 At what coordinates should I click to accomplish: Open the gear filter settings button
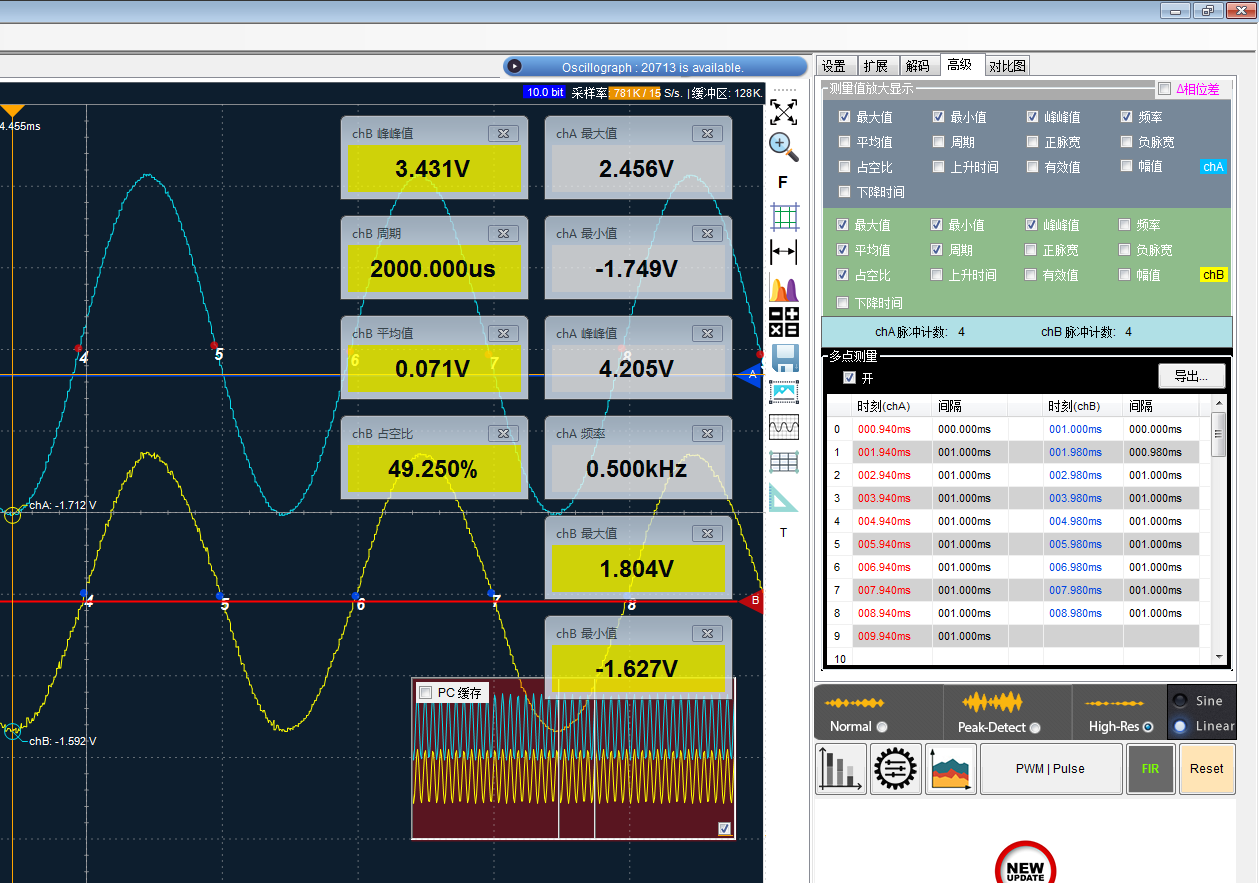coord(895,768)
